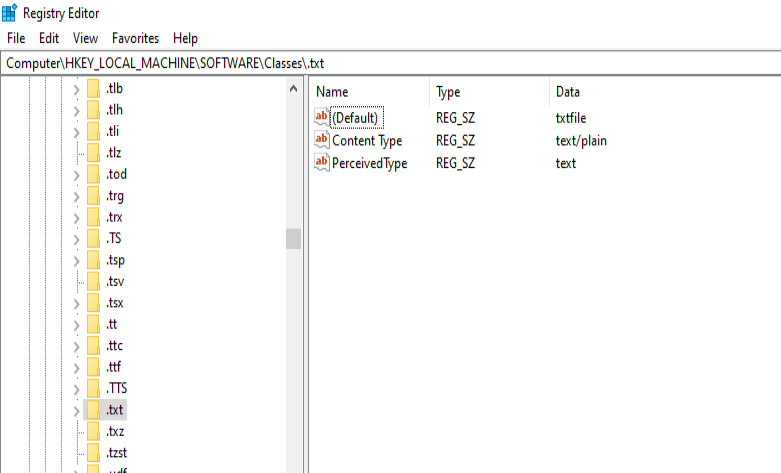Click the Registry Editor app icon in title bar
This screenshot has height=473, width=781.
10,13
